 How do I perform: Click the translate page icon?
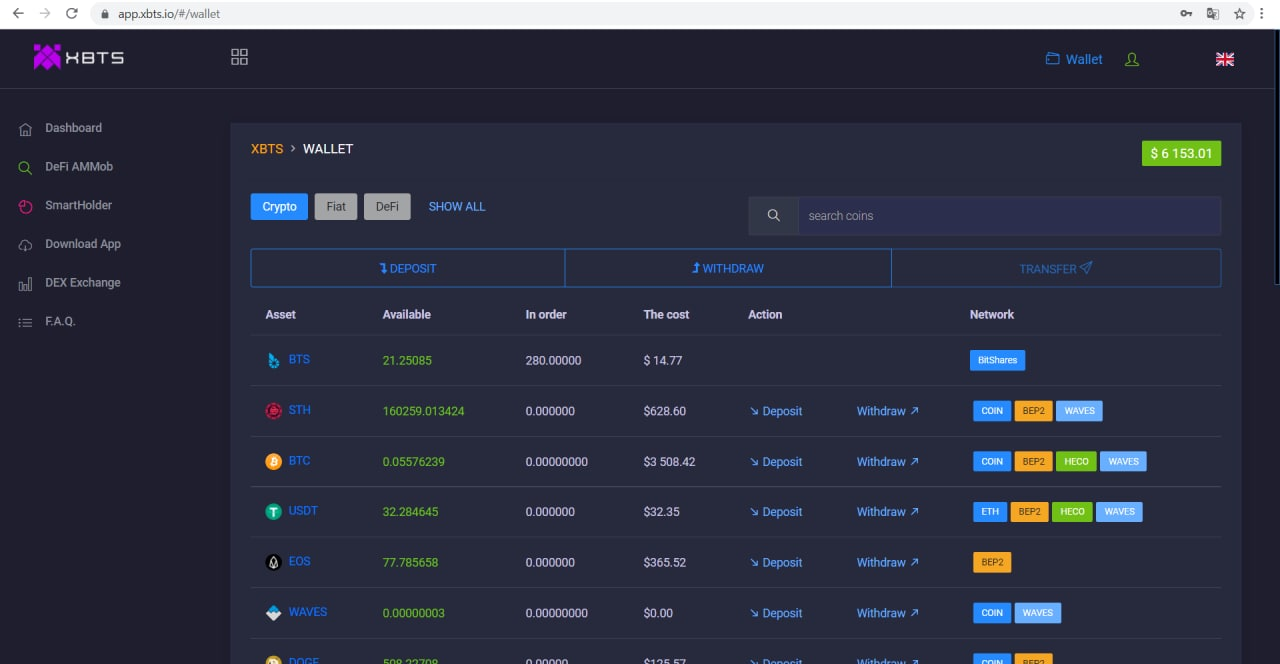click(x=1213, y=14)
